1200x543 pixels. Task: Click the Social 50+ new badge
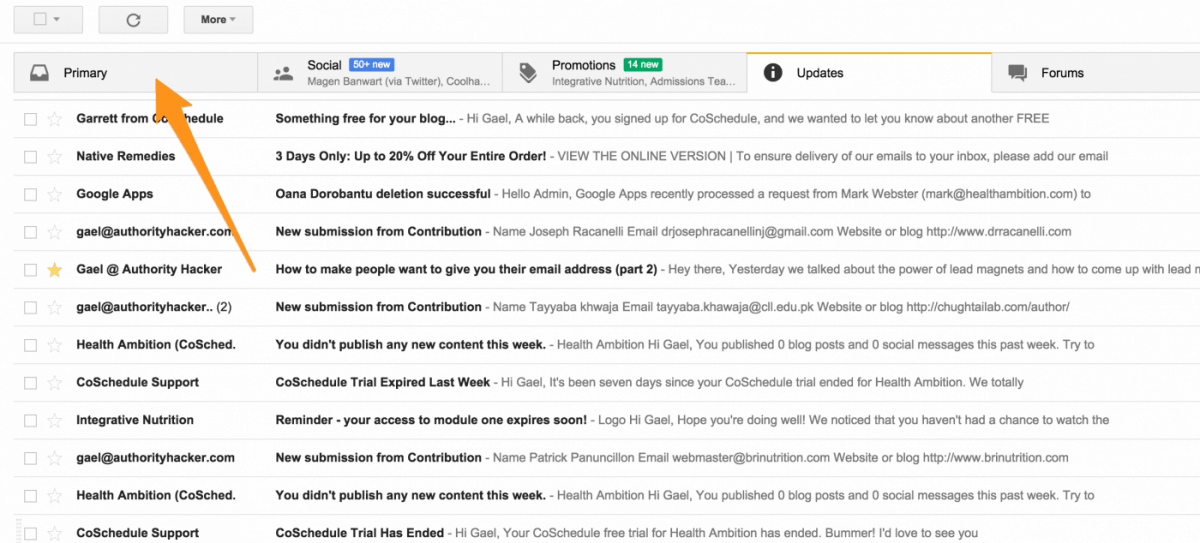pyautogui.click(x=371, y=65)
